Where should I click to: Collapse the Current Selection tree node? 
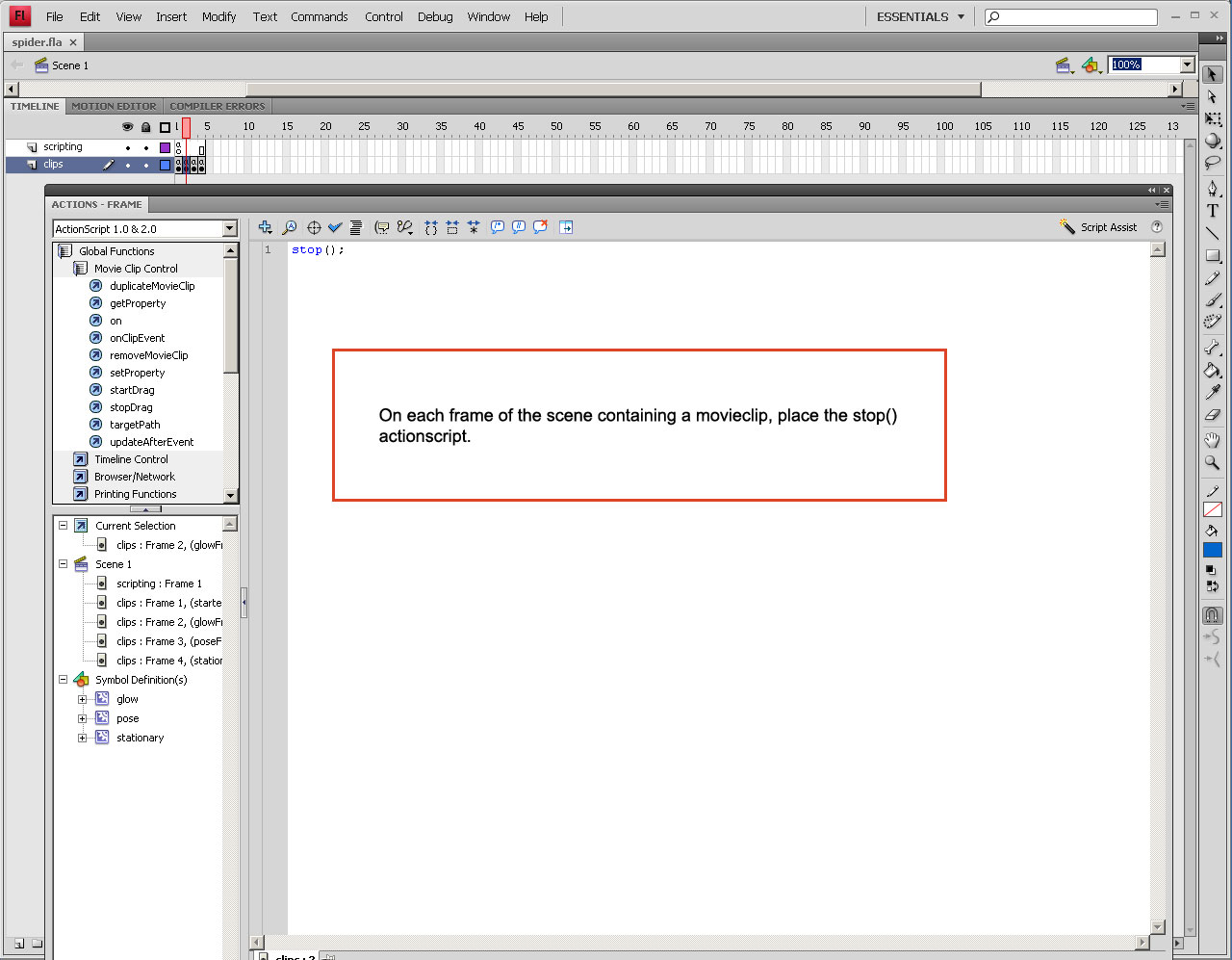point(64,526)
